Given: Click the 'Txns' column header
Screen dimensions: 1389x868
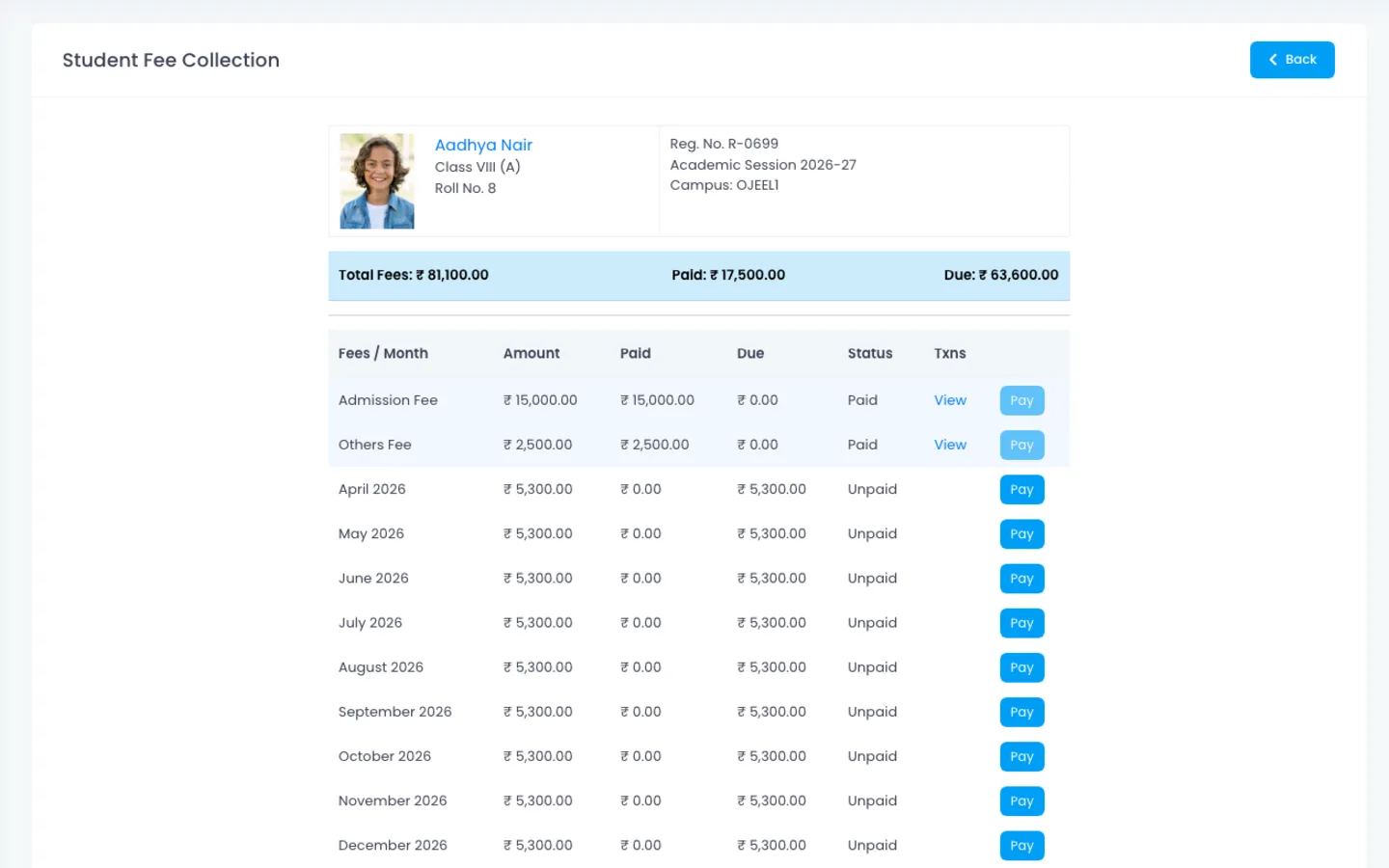Looking at the screenshot, I should pyautogui.click(x=950, y=353).
